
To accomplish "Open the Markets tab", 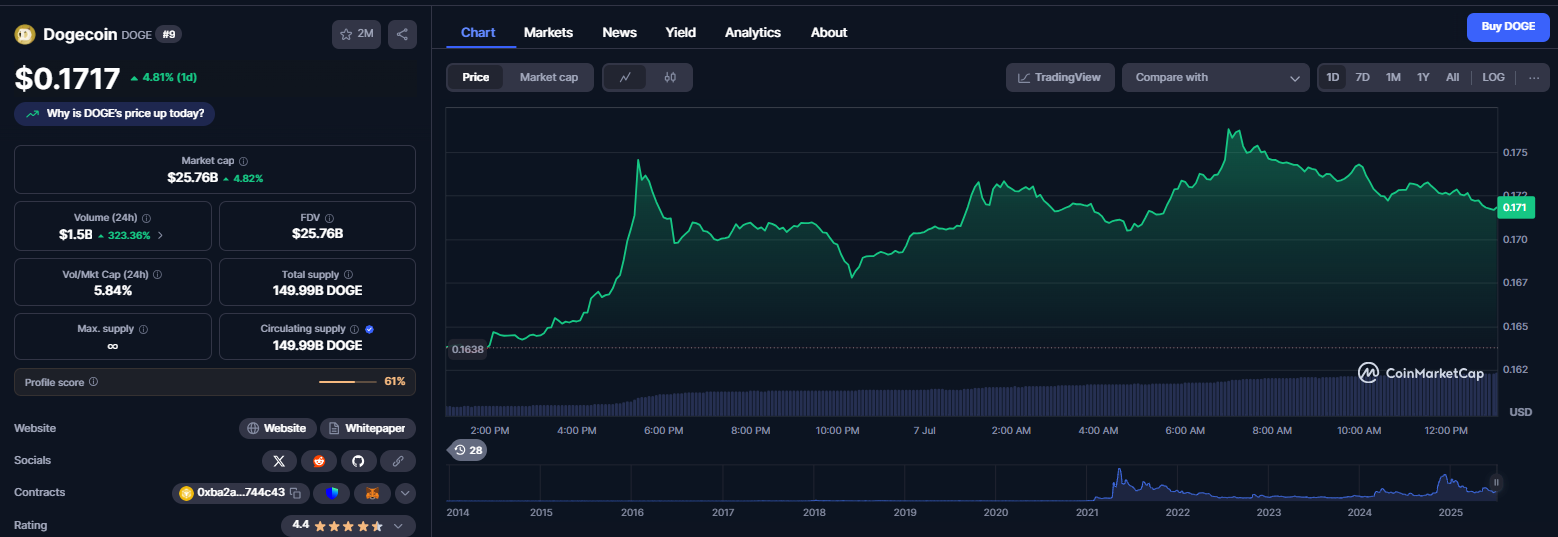I will 548,32.
